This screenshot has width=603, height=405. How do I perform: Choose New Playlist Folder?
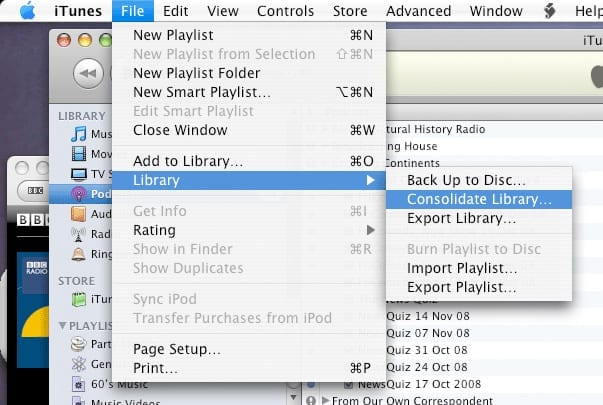[249, 73]
